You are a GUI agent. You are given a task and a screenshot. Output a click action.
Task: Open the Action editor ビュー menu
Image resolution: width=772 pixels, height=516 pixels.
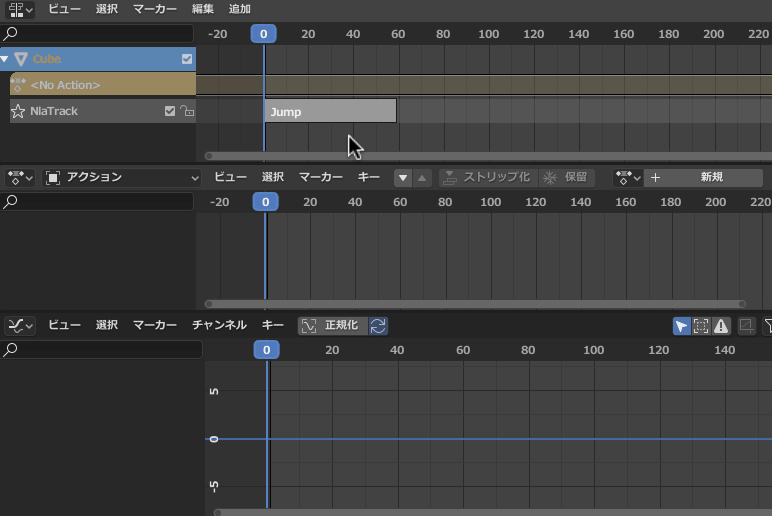point(230,177)
